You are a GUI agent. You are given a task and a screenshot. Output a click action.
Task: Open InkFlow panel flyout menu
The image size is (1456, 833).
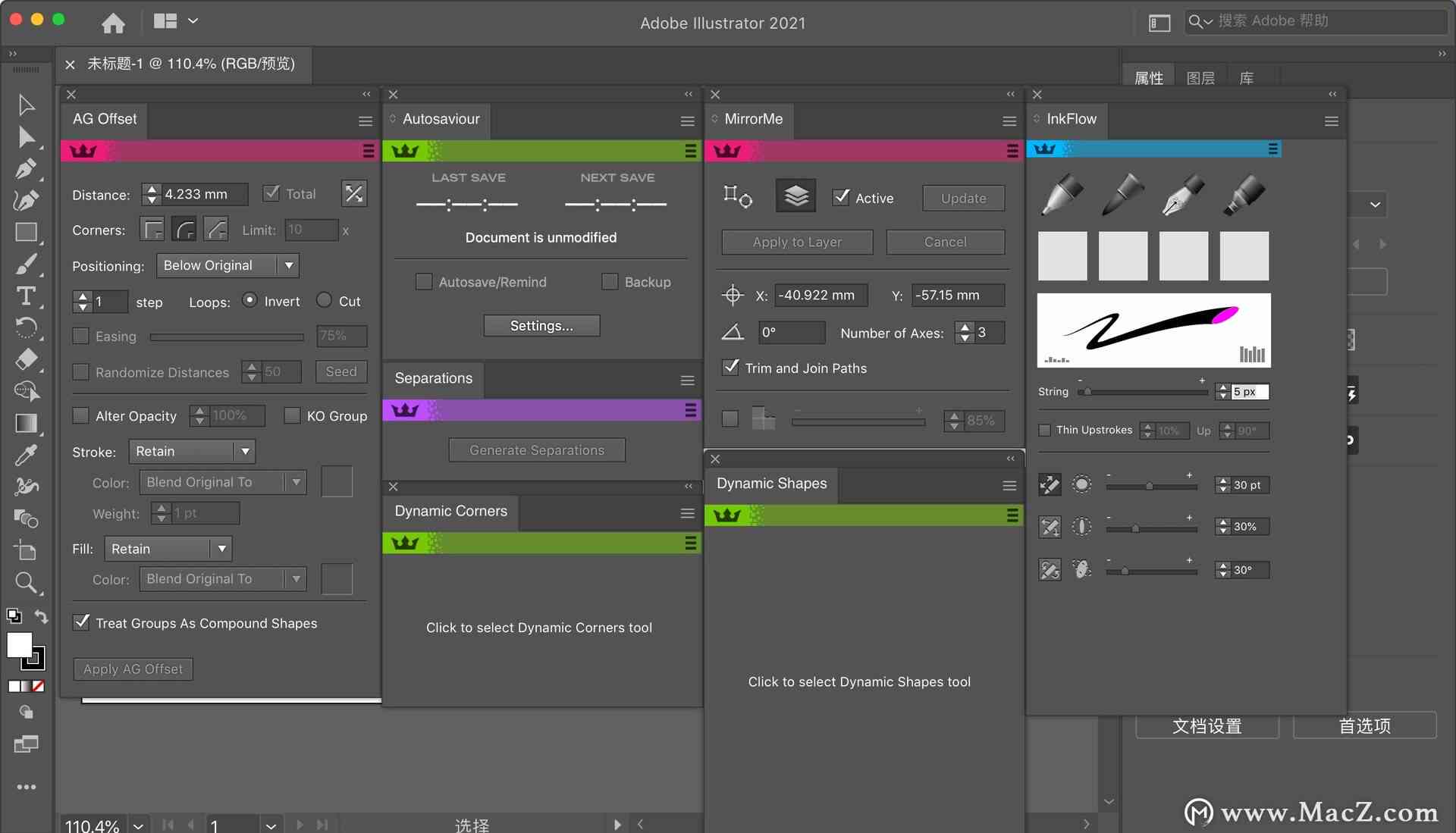[x=1332, y=121]
